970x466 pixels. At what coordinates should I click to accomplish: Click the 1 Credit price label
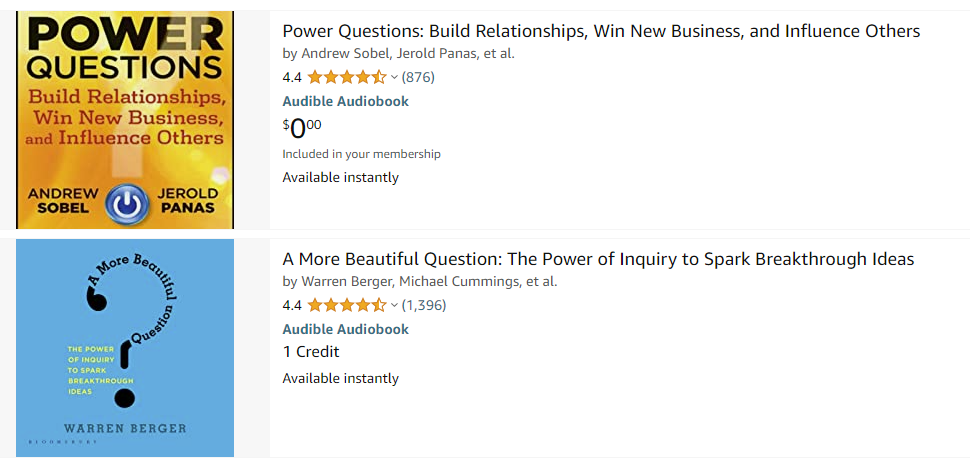point(311,352)
